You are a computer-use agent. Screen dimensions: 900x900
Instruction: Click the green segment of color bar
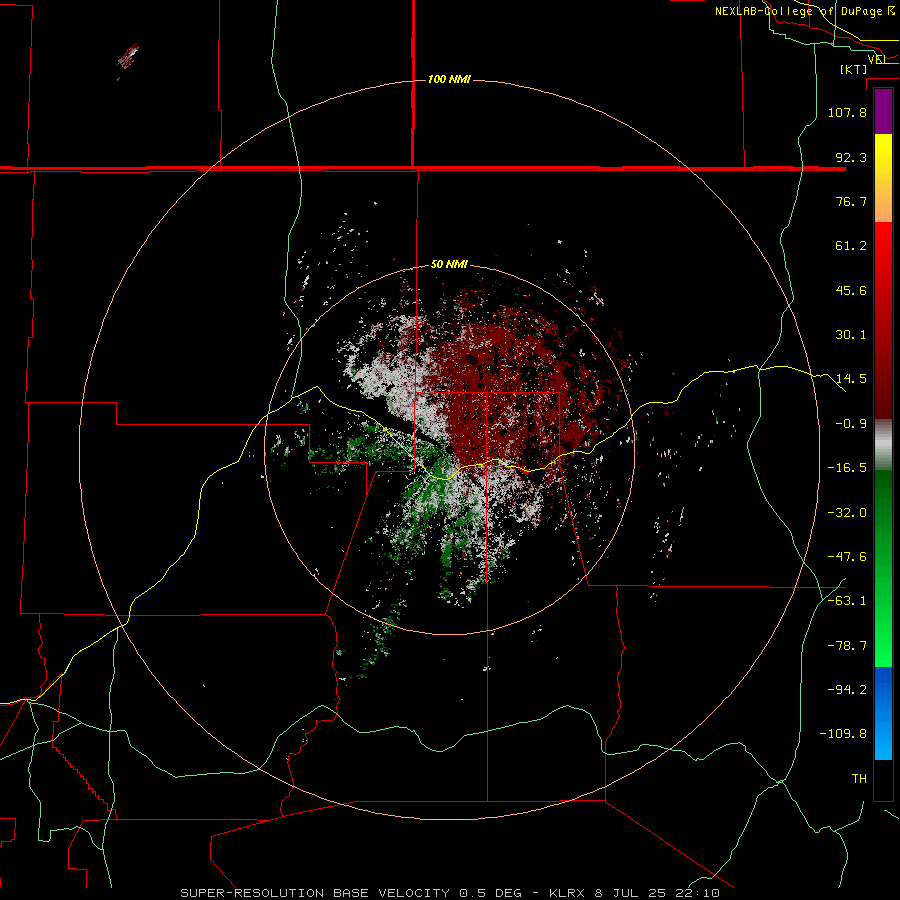(883, 568)
